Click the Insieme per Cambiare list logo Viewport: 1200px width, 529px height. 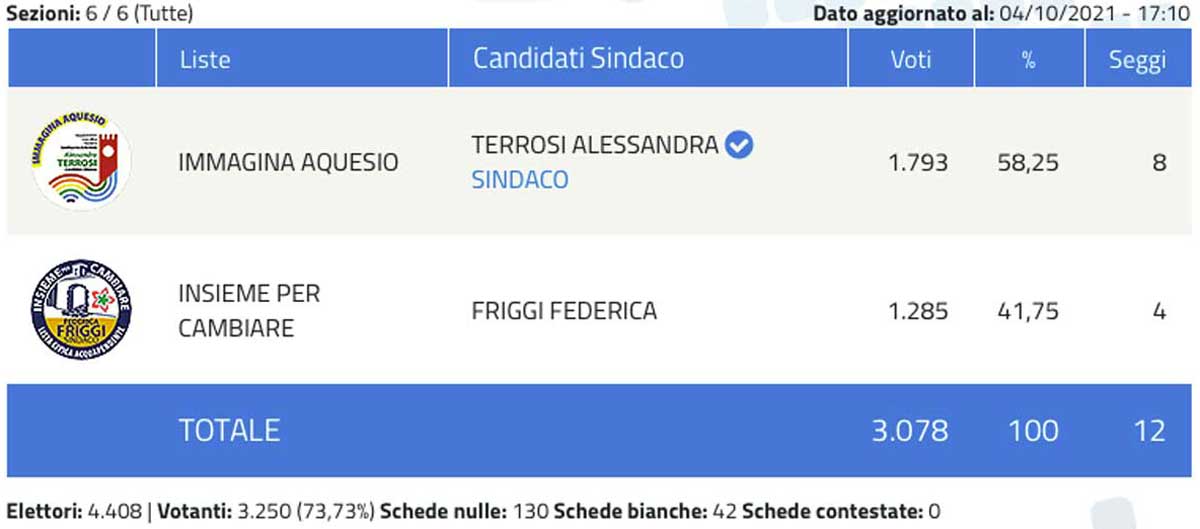point(82,309)
